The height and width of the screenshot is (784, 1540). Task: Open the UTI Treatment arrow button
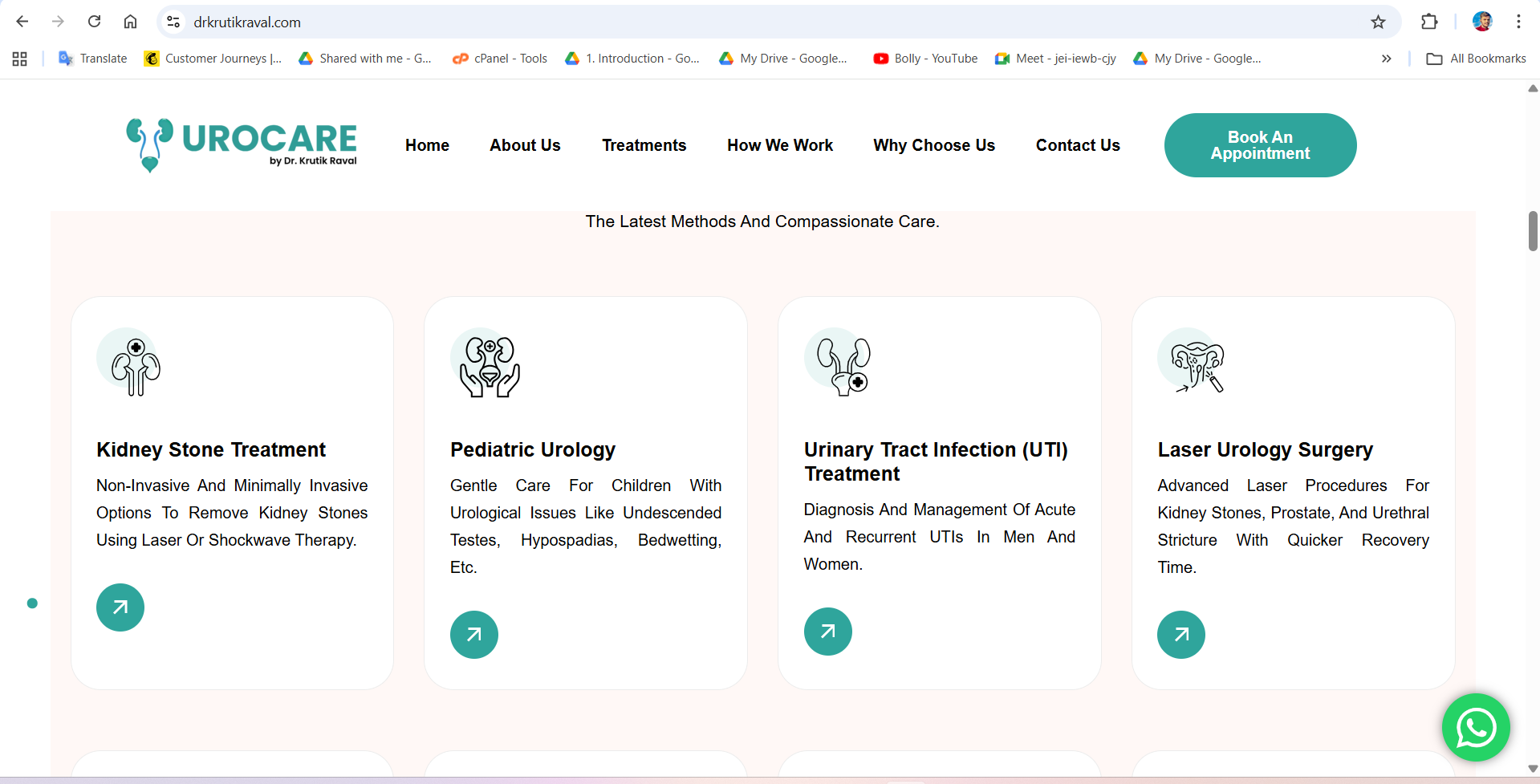(827, 632)
